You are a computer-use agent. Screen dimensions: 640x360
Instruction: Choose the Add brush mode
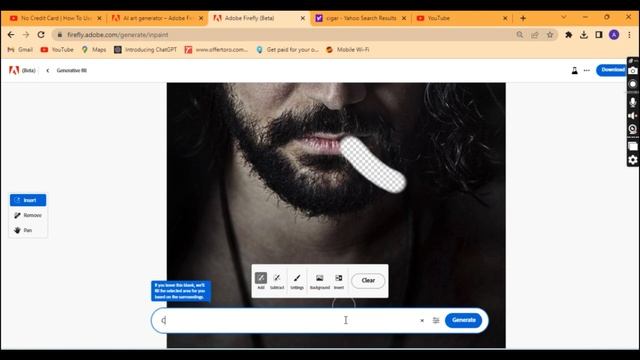click(x=261, y=281)
